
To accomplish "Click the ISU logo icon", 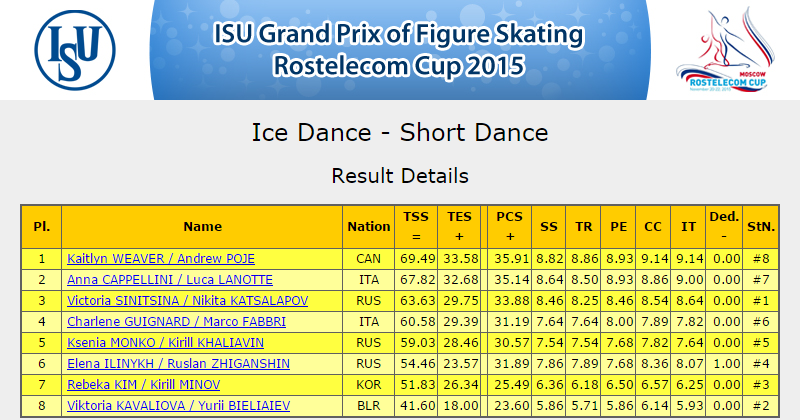I will coord(75,50).
